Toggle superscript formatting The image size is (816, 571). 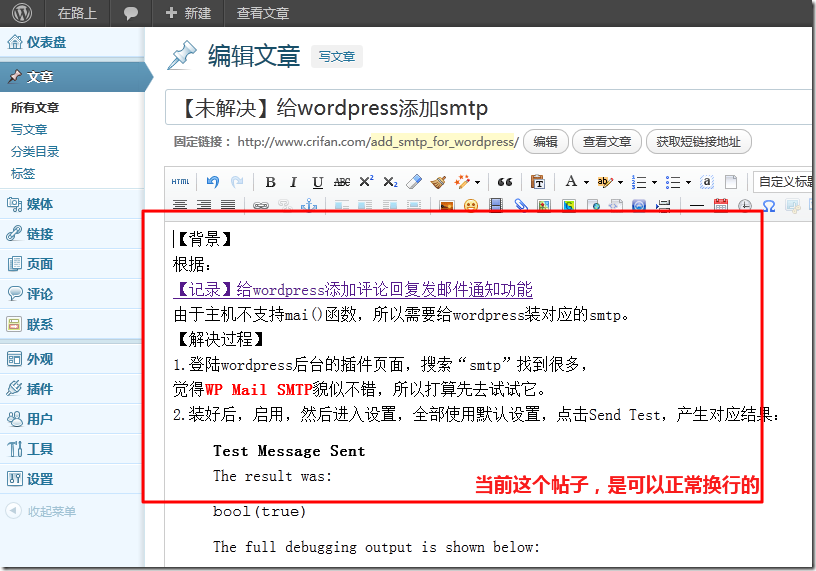(366, 181)
